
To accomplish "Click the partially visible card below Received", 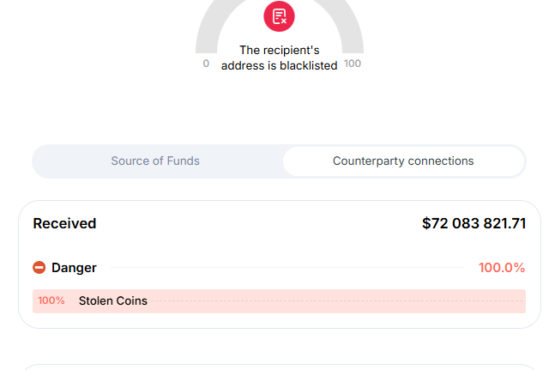I will [x=280, y=367].
